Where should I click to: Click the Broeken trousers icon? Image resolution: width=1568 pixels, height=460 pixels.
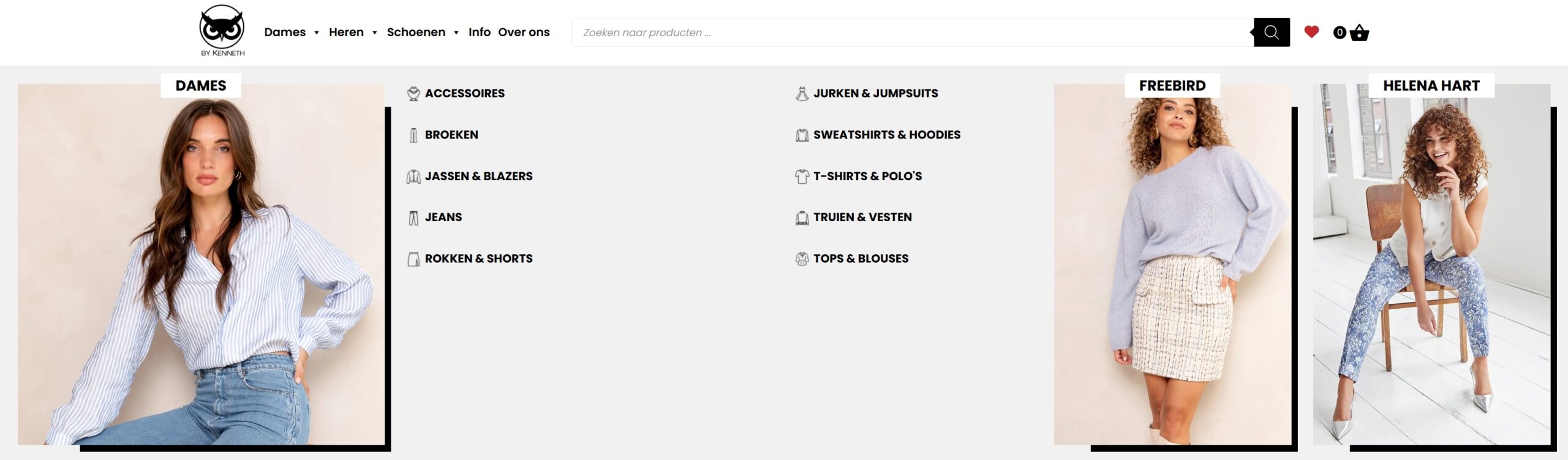(x=413, y=135)
